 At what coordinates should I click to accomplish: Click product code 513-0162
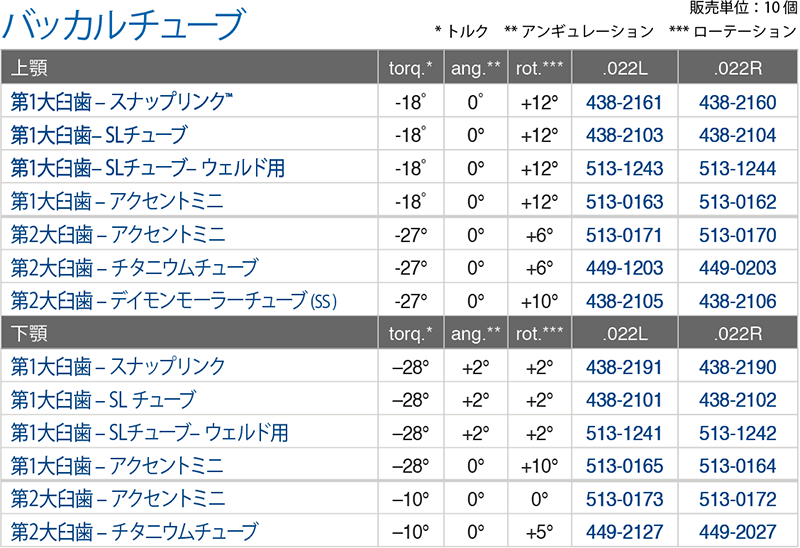[x=737, y=202]
